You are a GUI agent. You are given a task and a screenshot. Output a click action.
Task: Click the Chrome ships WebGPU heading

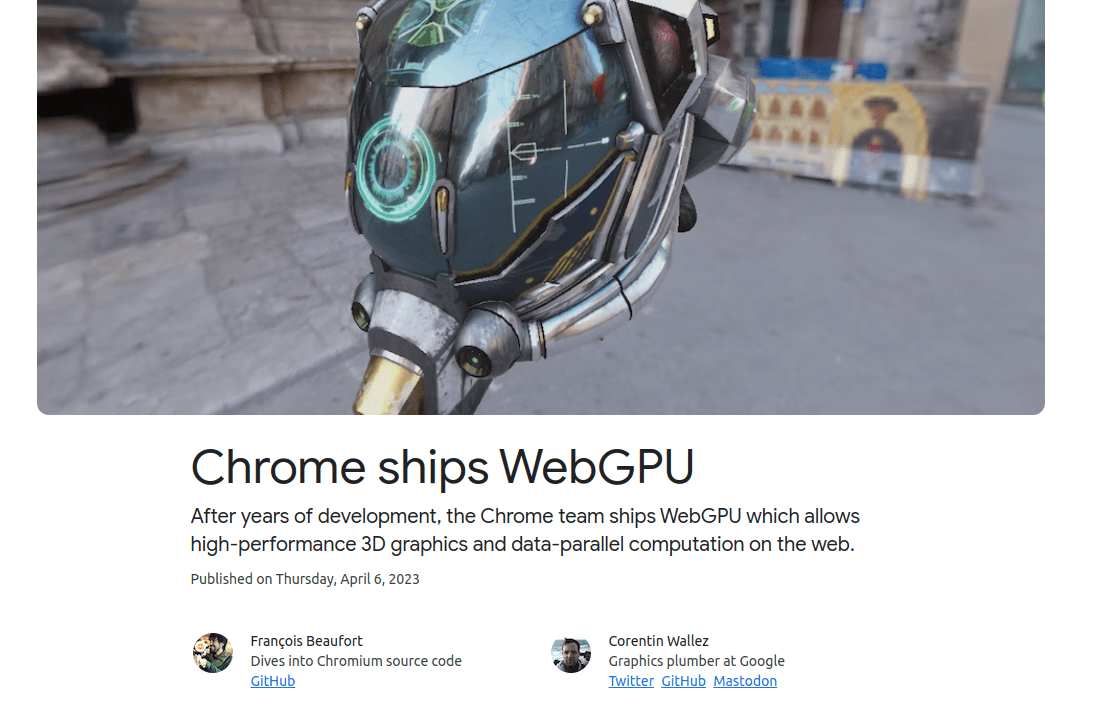pyautogui.click(x=443, y=467)
